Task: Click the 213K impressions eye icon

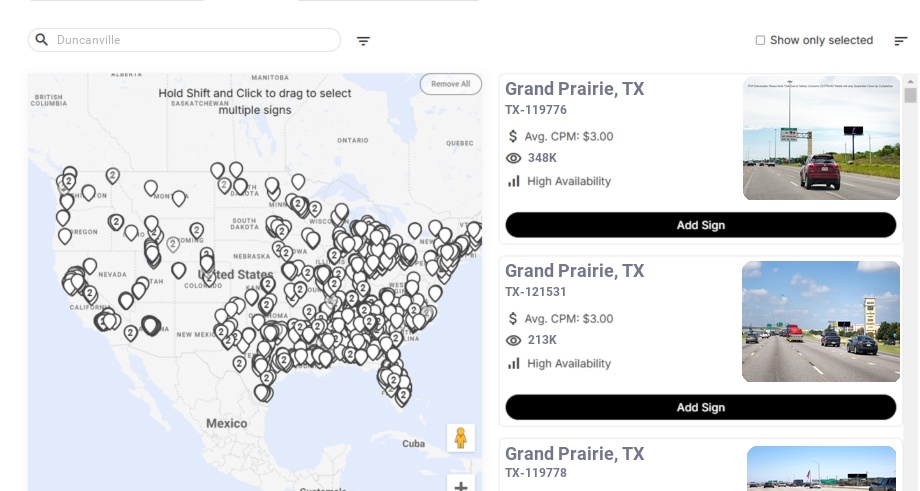Action: point(514,340)
